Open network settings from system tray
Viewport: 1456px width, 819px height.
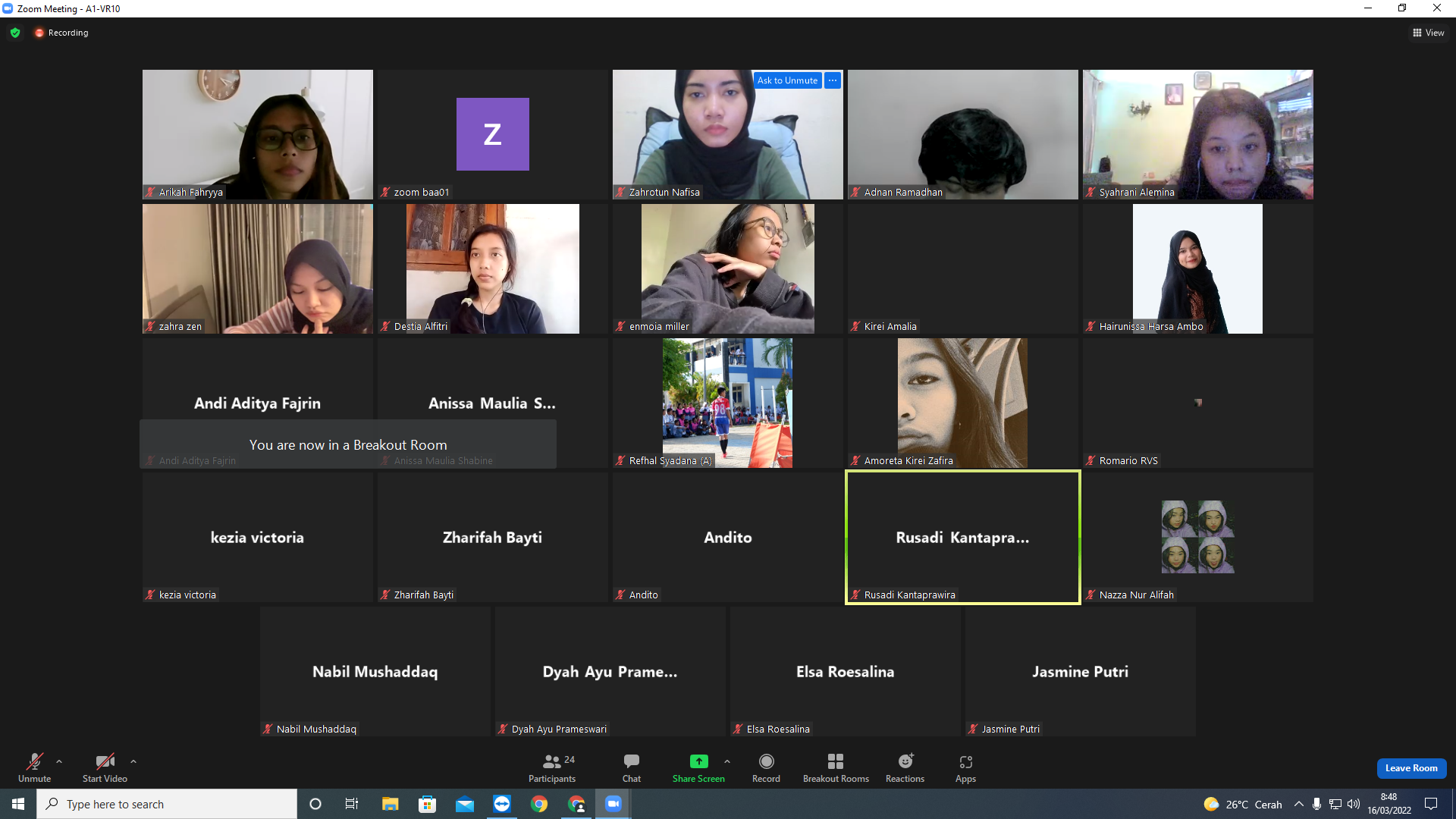1335,804
